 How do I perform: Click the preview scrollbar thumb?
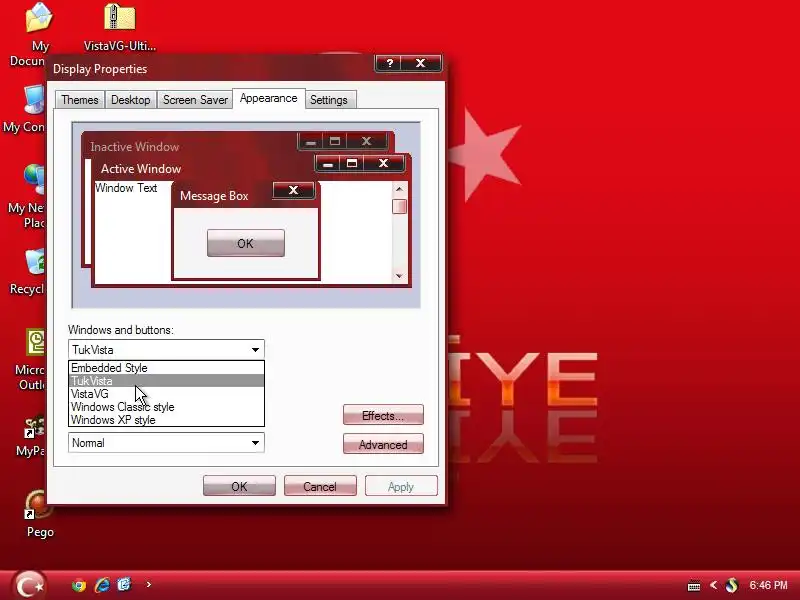pos(399,207)
